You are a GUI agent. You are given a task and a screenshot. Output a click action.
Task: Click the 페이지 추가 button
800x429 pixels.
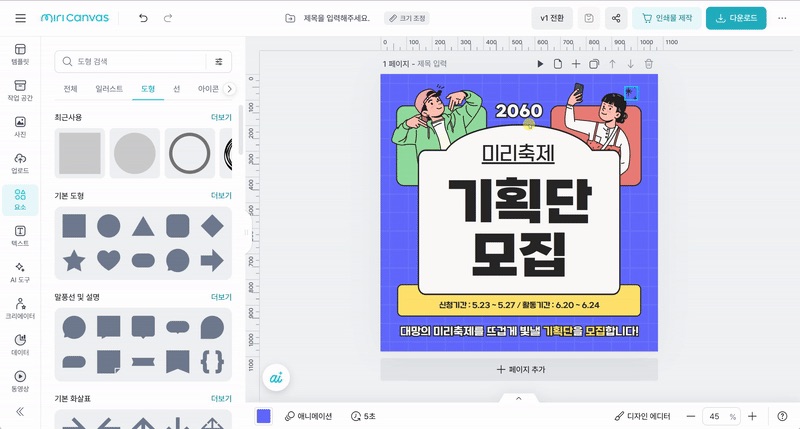click(x=519, y=369)
